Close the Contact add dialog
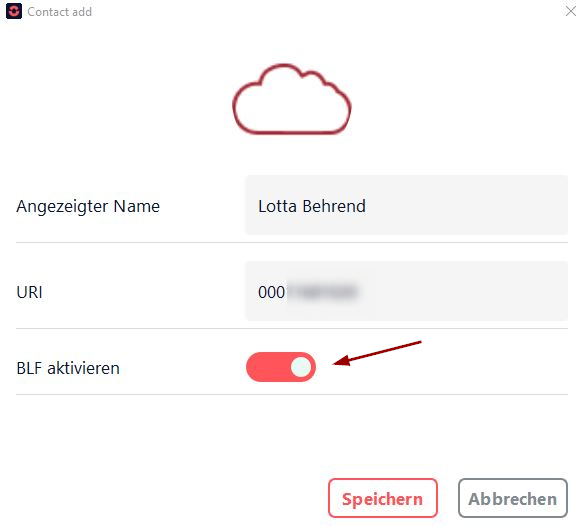The width and height of the screenshot is (584, 526). point(571,11)
